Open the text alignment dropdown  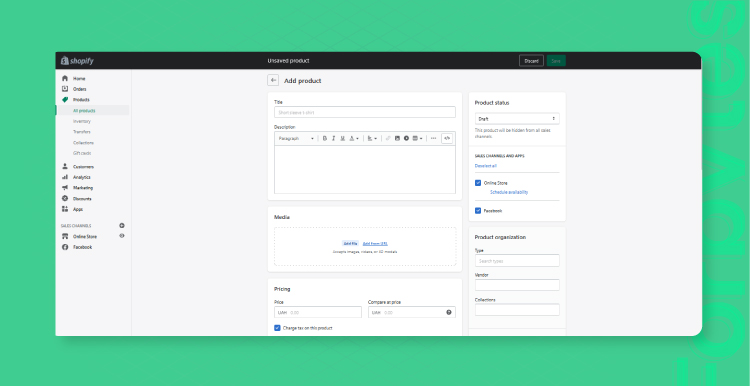point(372,138)
